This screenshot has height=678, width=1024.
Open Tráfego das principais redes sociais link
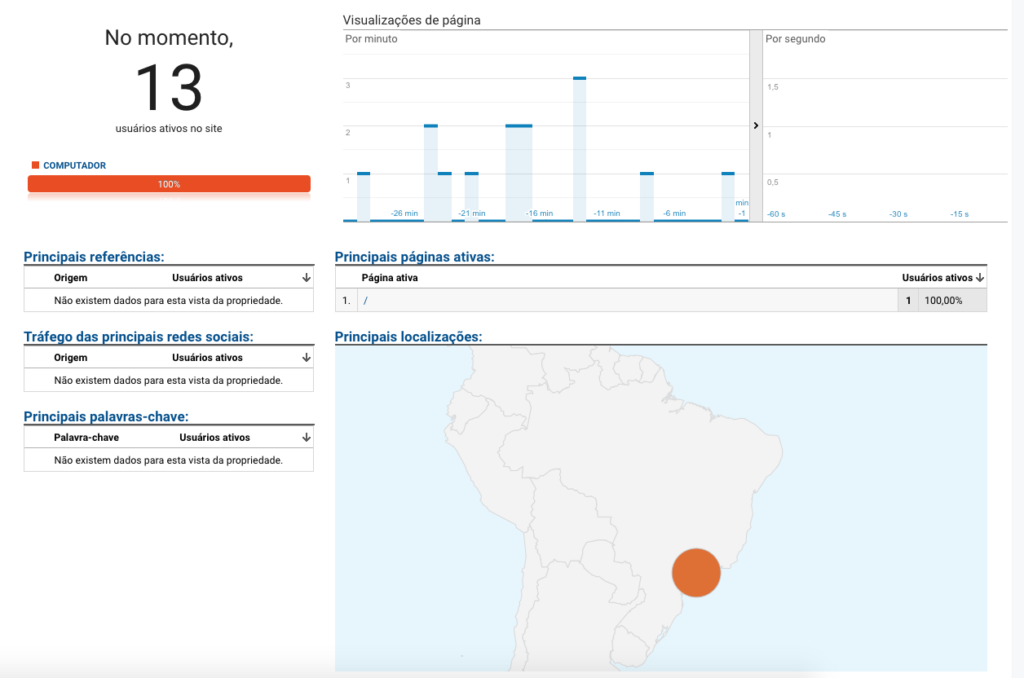(x=138, y=336)
